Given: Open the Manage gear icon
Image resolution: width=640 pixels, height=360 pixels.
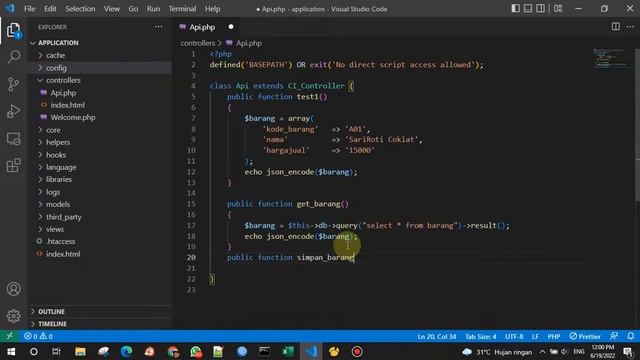Looking at the screenshot, I should (x=13, y=316).
